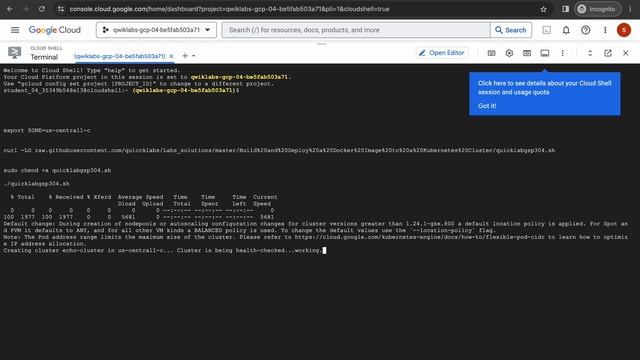Open the console settings three-dot menu
Image resolution: width=640 pixels, height=360 pixels.
click(605, 30)
